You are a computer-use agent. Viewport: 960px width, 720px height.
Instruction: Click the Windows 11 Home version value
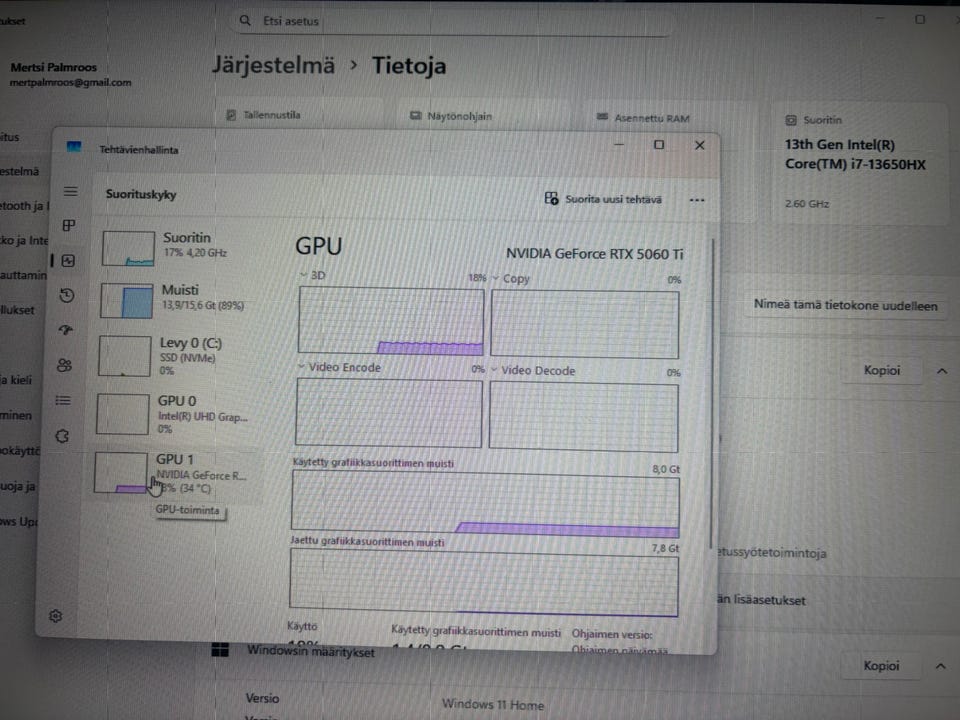(493, 704)
